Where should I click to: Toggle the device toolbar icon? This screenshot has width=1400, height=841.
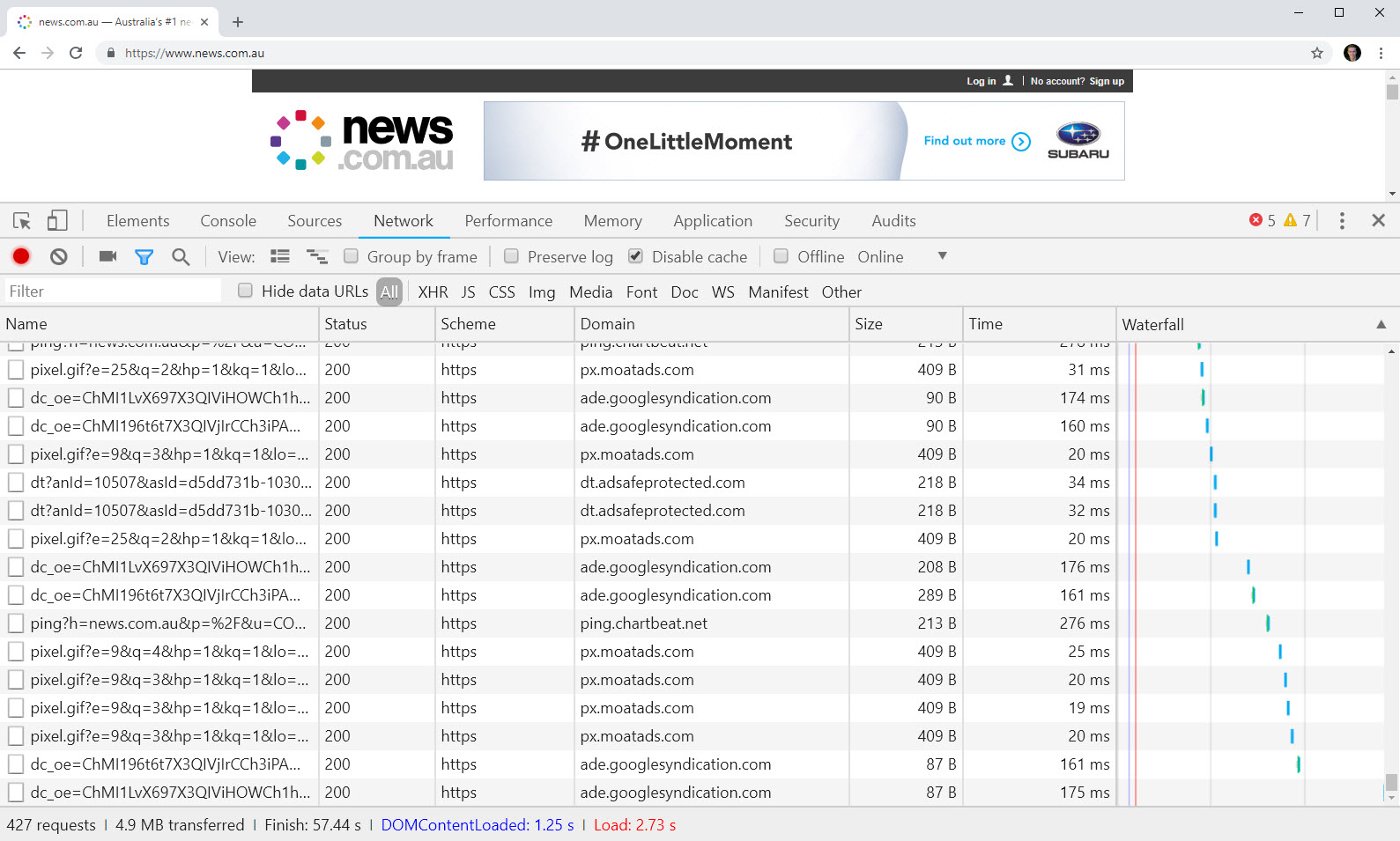(x=57, y=221)
